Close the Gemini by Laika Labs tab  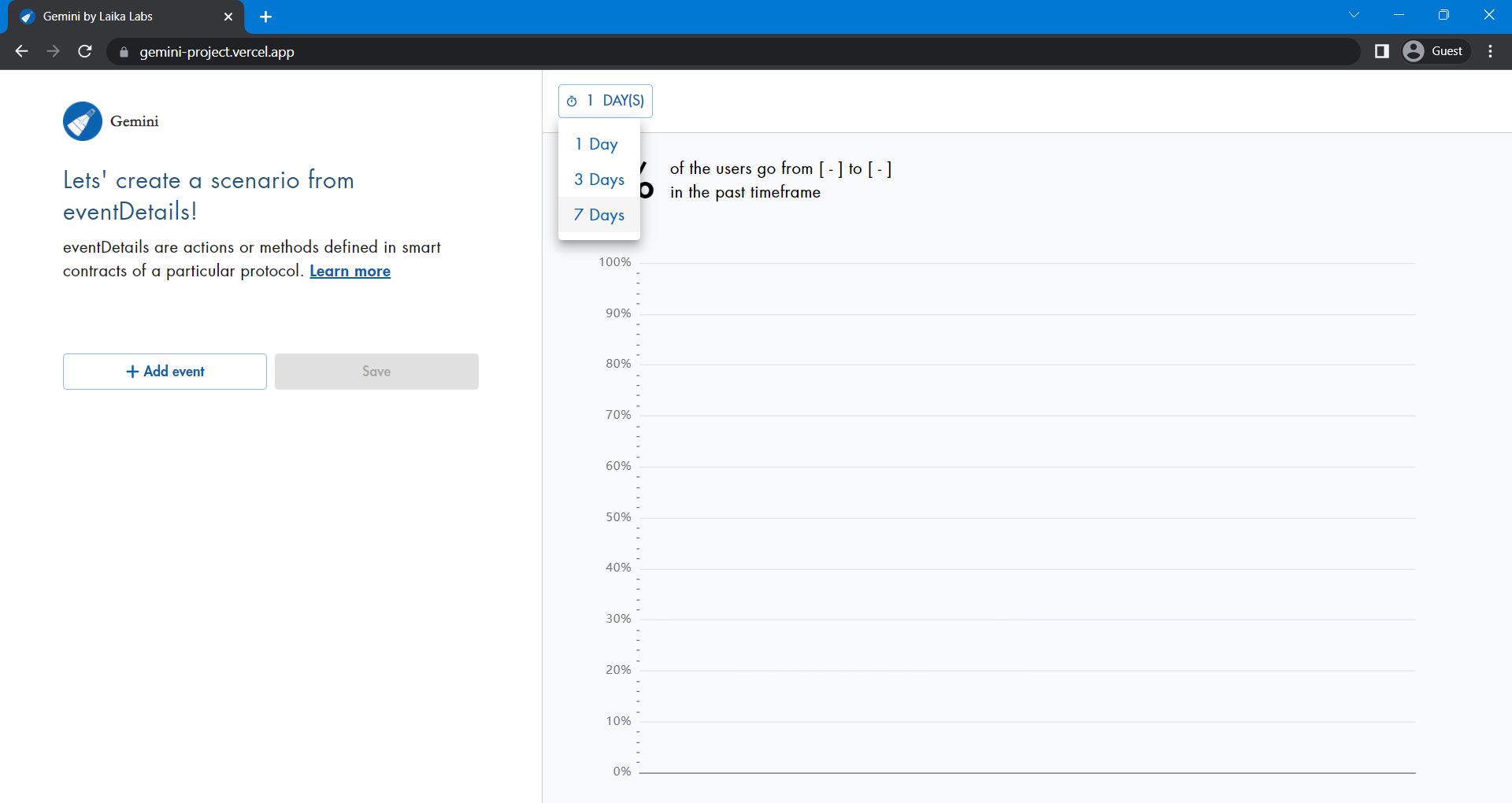tap(228, 17)
